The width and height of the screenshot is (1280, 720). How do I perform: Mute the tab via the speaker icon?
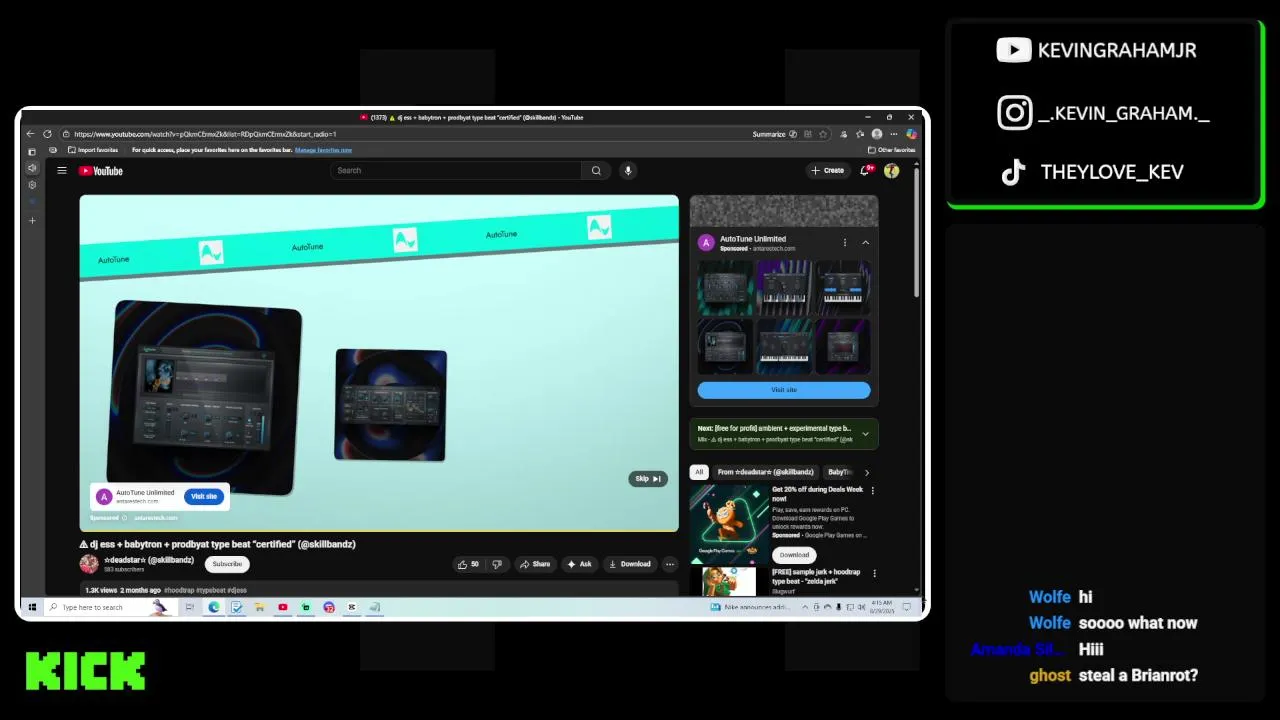pos(32,168)
